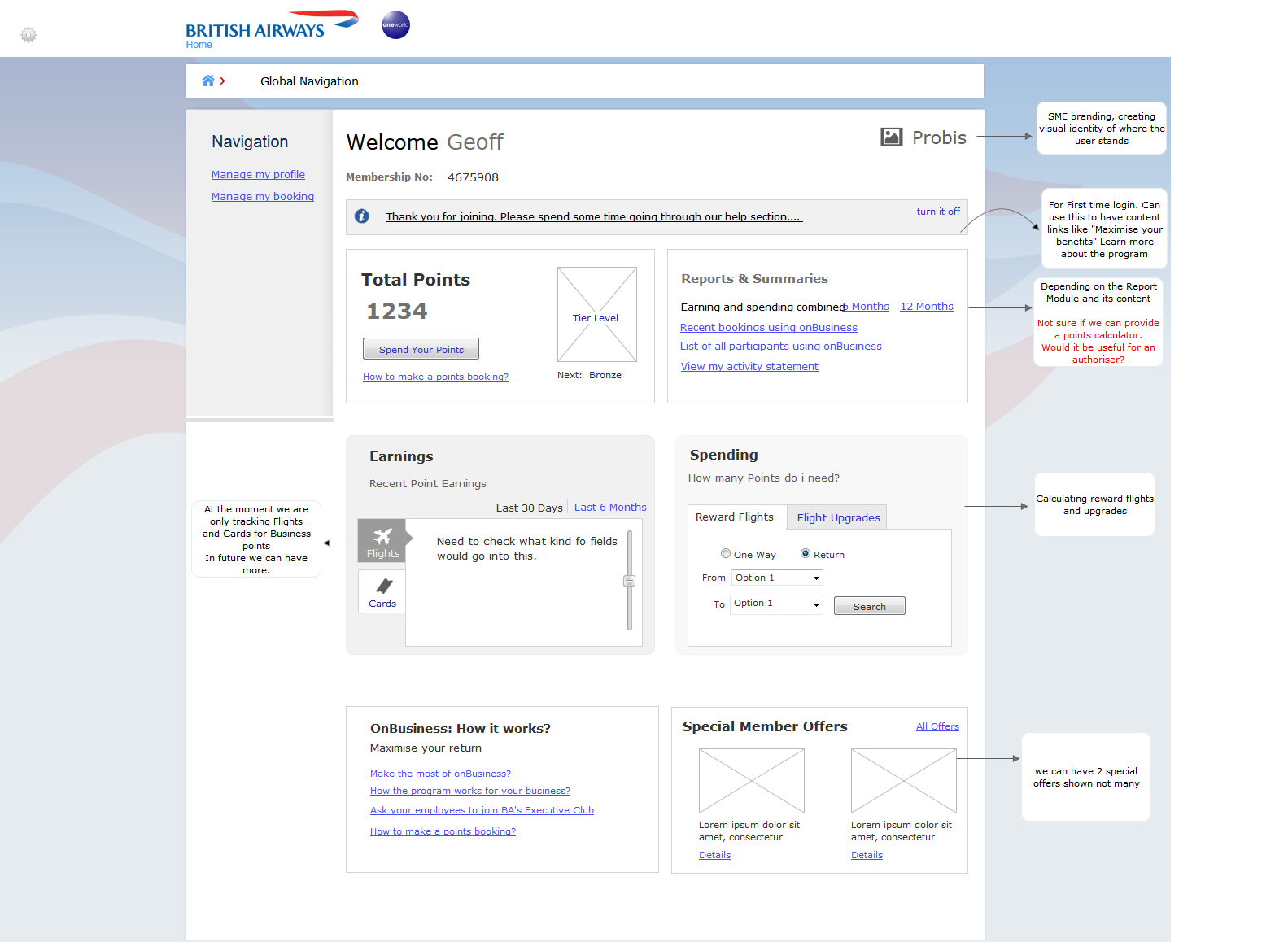Image resolution: width=1288 pixels, height=942 pixels.
Task: Open Manage my profile
Action: coord(258,174)
